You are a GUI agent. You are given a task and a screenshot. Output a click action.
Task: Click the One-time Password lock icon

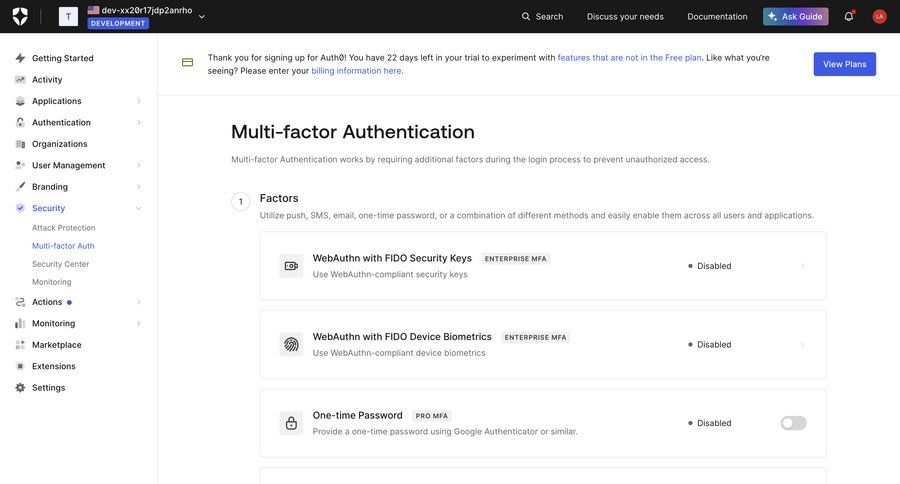[x=291, y=423]
